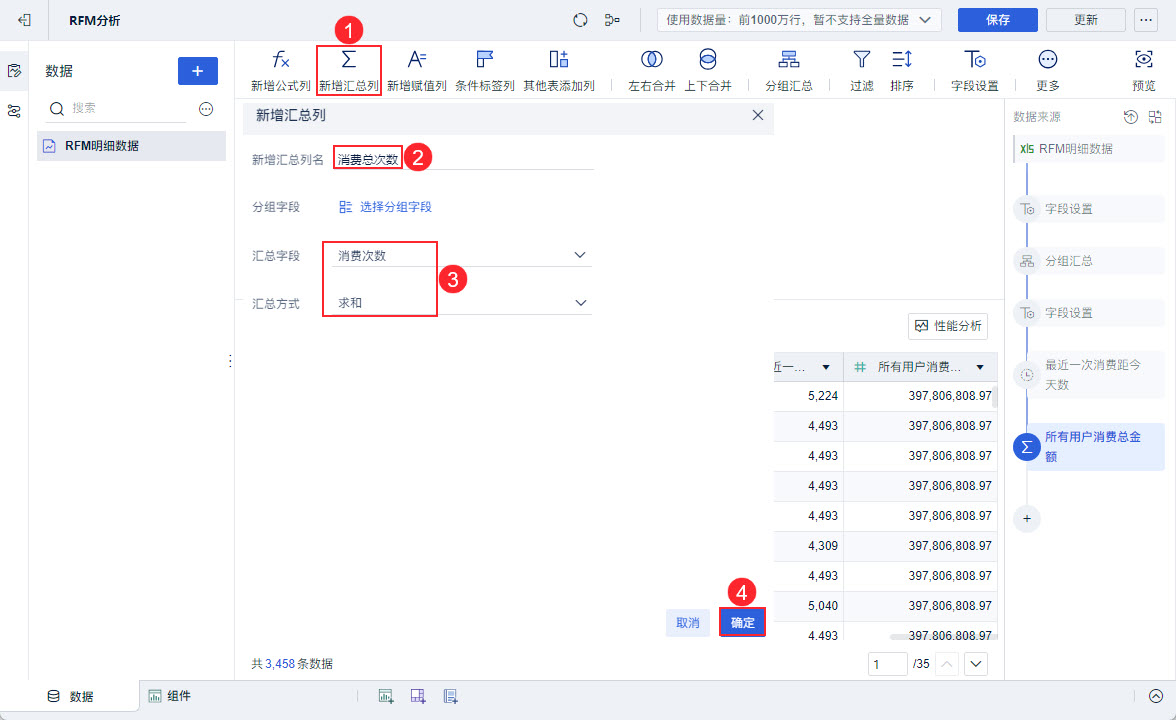Click the 排序 sort icon

pyautogui.click(x=902, y=60)
